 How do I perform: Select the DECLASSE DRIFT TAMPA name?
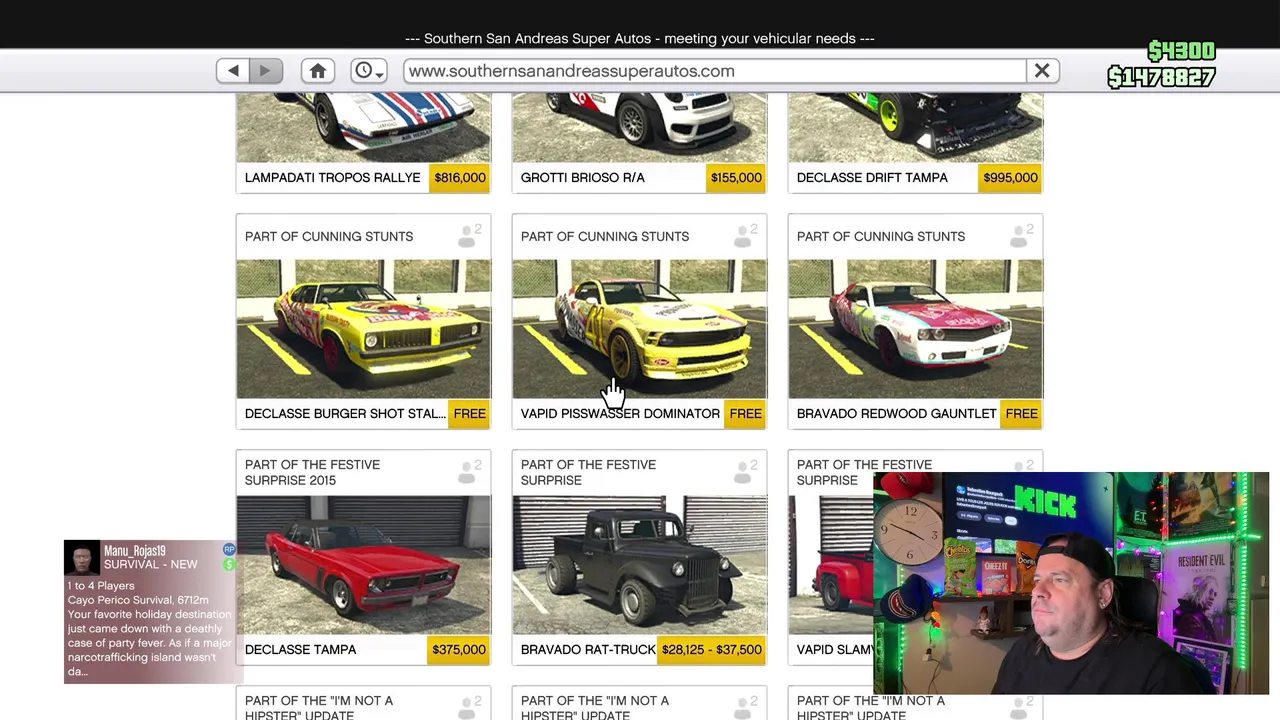click(872, 178)
